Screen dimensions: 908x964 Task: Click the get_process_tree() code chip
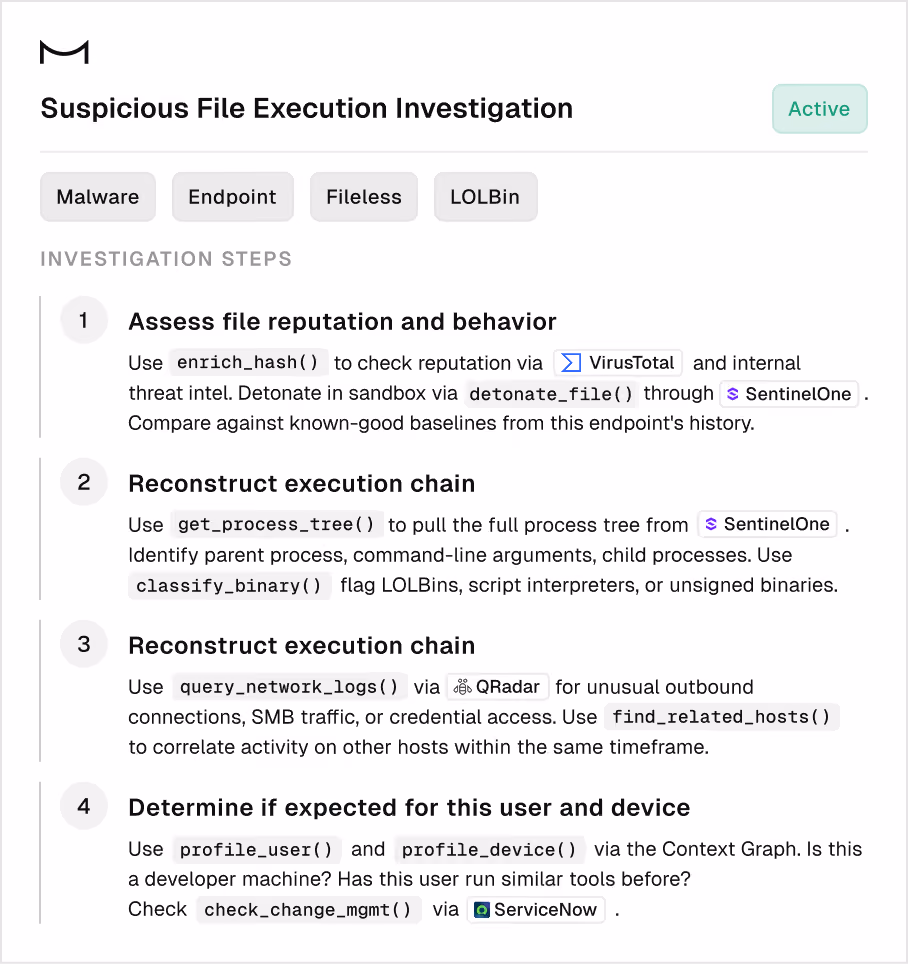(x=276, y=524)
